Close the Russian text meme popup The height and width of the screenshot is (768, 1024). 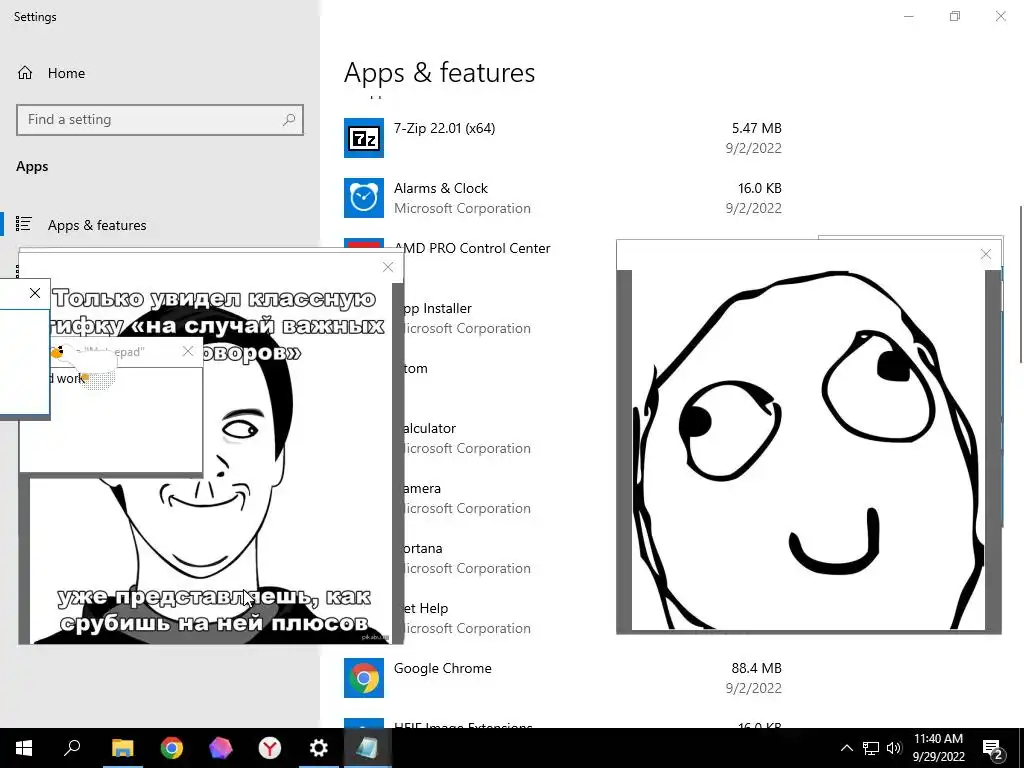(388, 267)
